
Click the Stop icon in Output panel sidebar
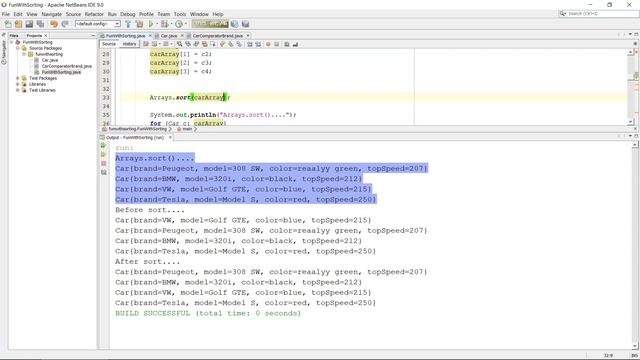tap(104, 164)
